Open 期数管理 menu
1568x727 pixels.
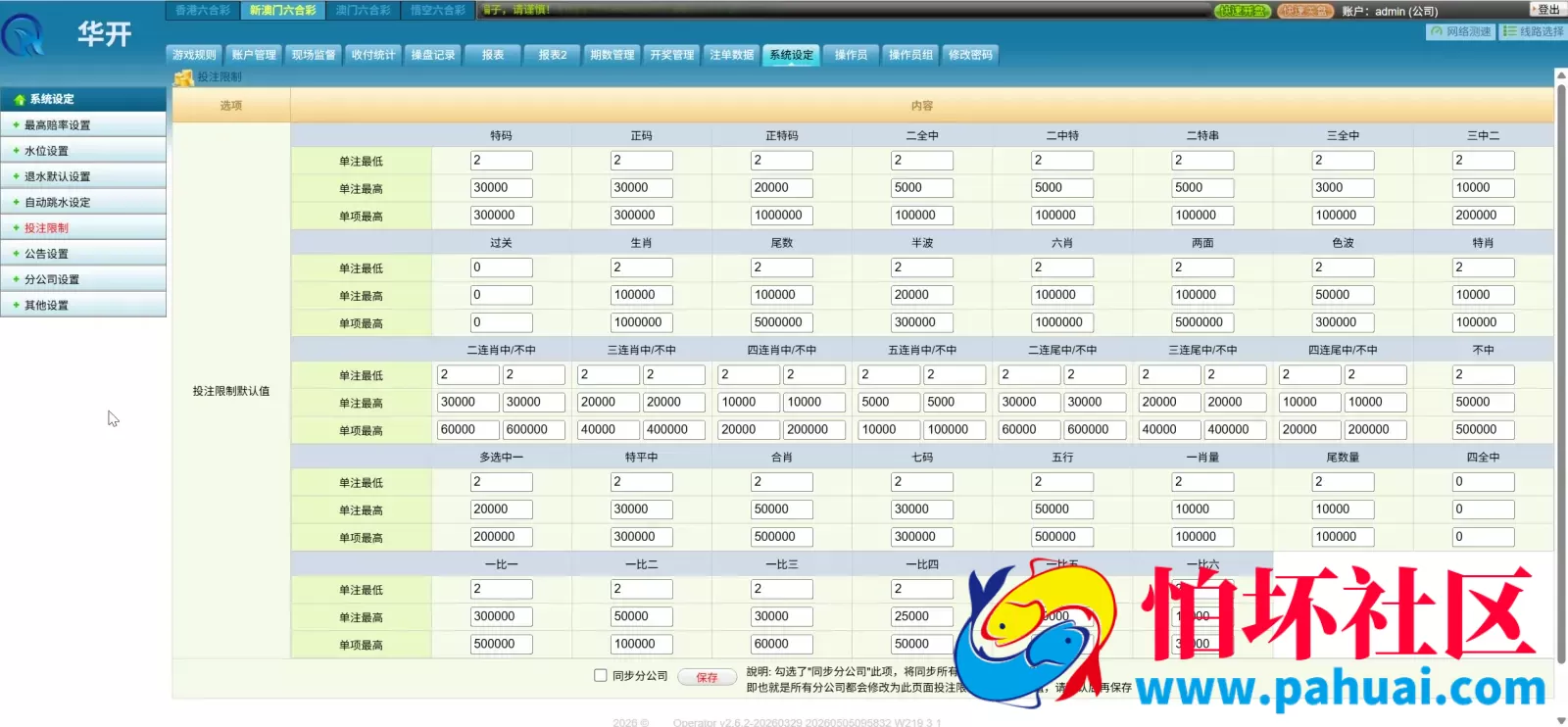click(612, 55)
